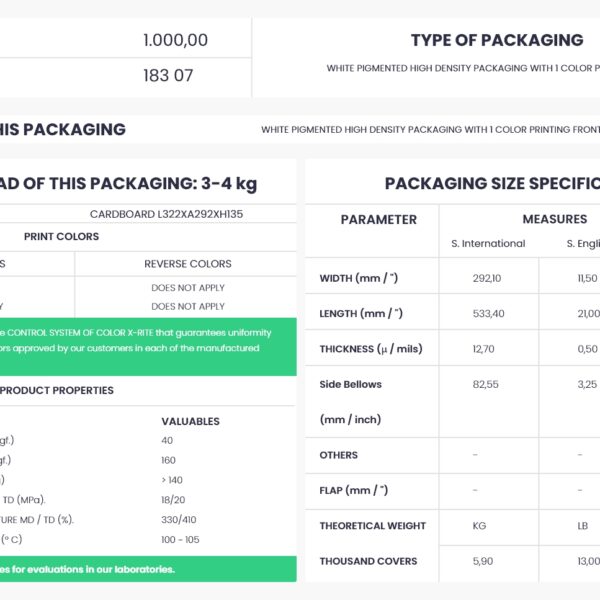This screenshot has width=600, height=600.
Task: Click the WIDTH value 292,10
Action: [x=486, y=278]
